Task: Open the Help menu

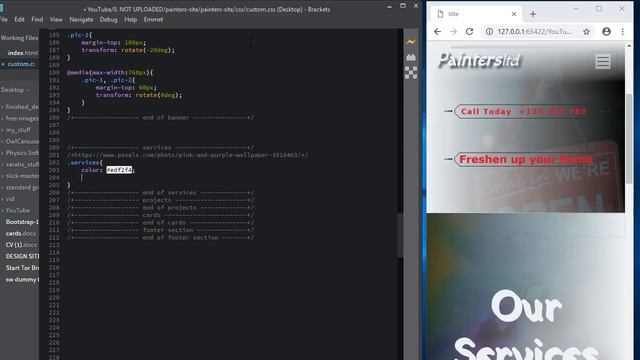Action: 130,19
